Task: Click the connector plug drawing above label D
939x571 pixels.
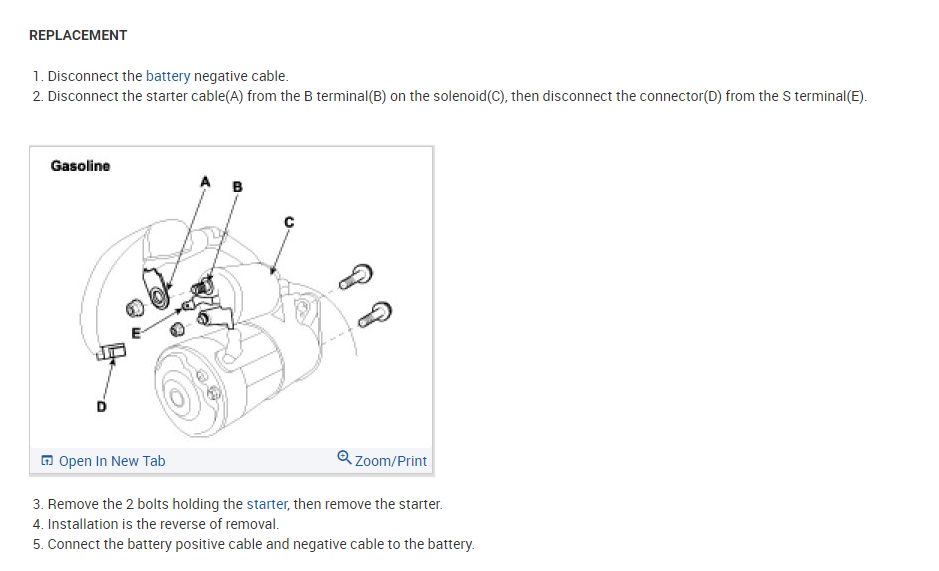Action: [111, 352]
